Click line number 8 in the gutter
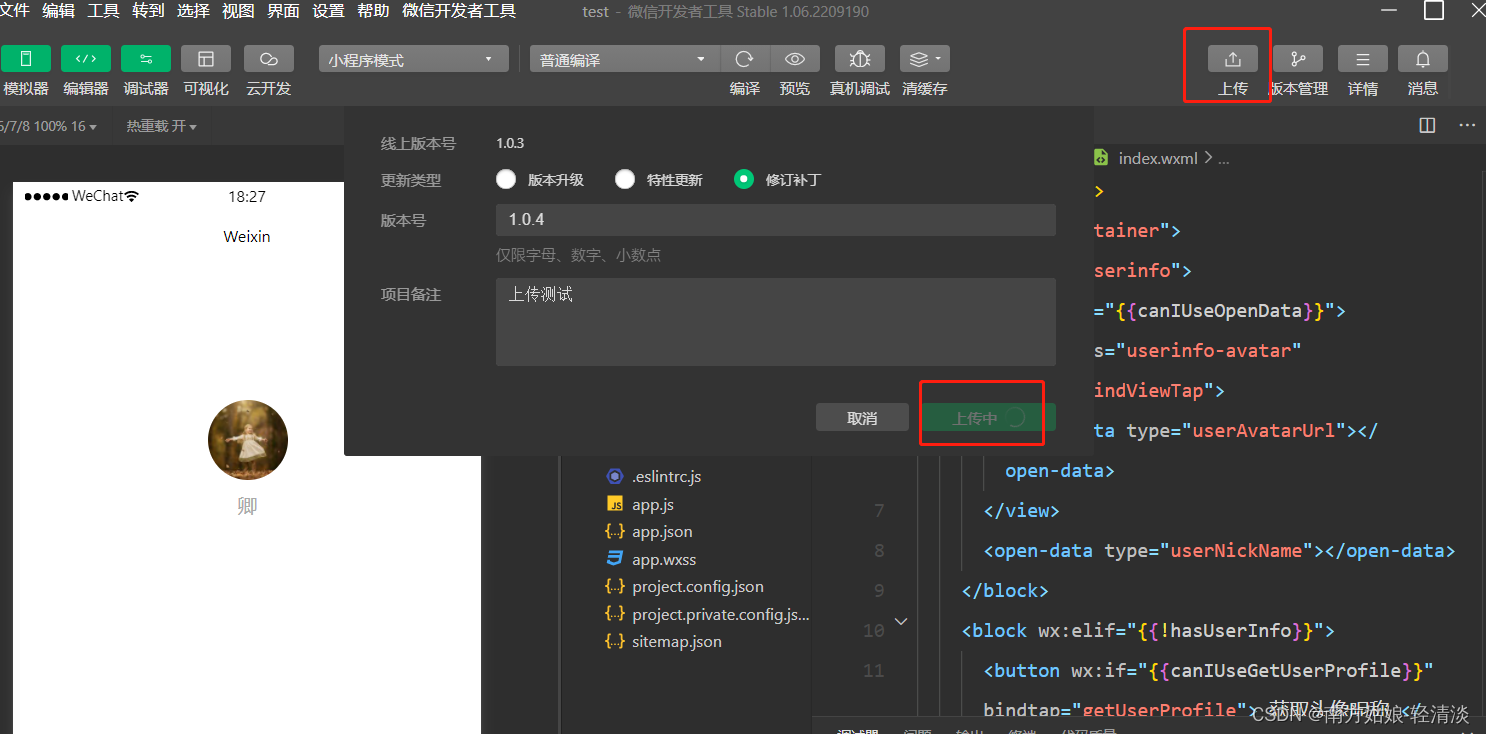 tap(879, 551)
